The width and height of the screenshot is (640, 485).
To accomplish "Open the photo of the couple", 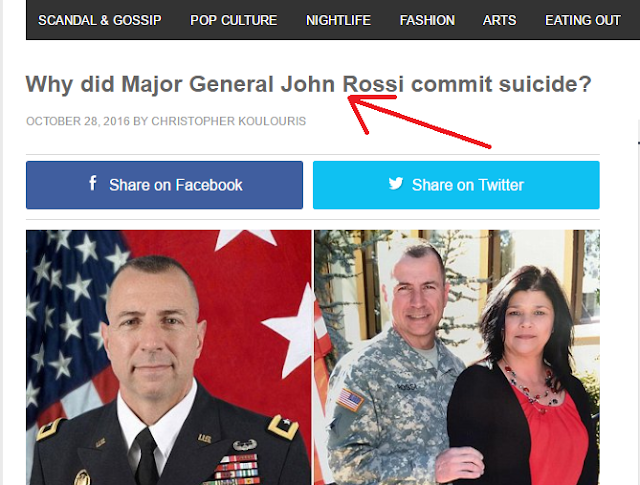I will [x=457, y=357].
